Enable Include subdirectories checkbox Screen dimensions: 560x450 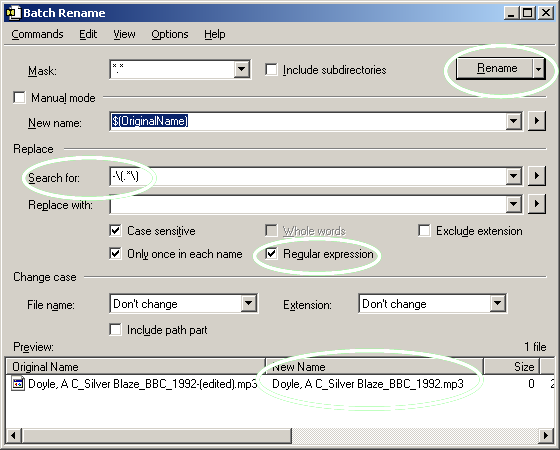[x=271, y=69]
